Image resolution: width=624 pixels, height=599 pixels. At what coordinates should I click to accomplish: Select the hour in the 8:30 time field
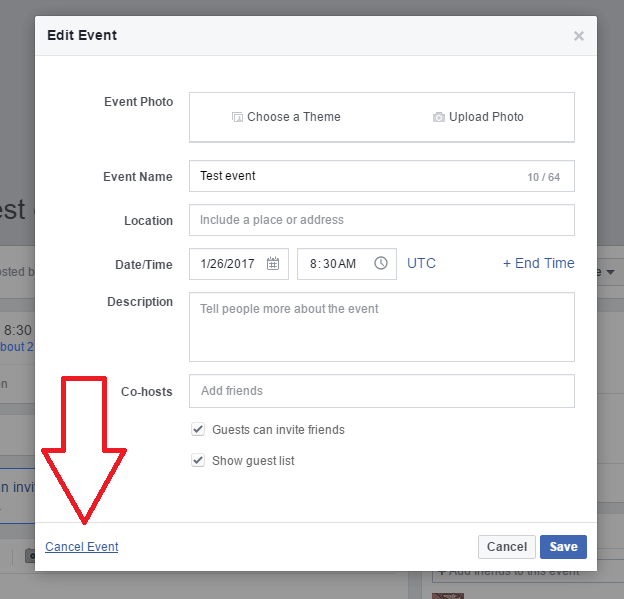click(x=313, y=264)
